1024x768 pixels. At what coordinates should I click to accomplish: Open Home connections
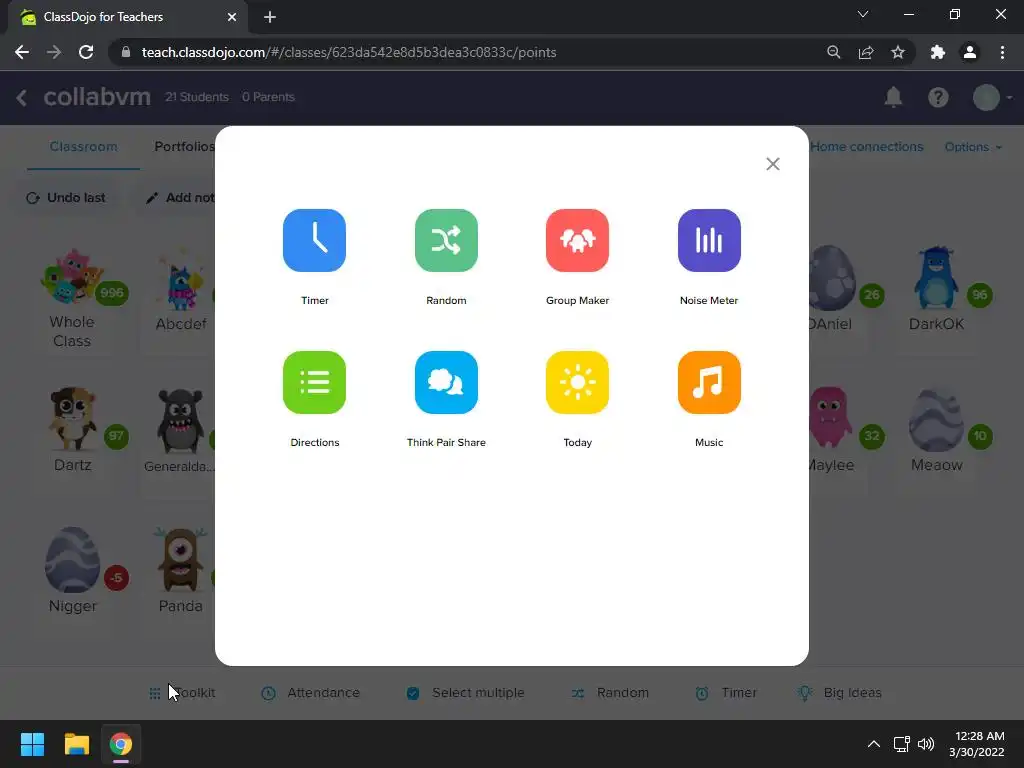coord(867,147)
